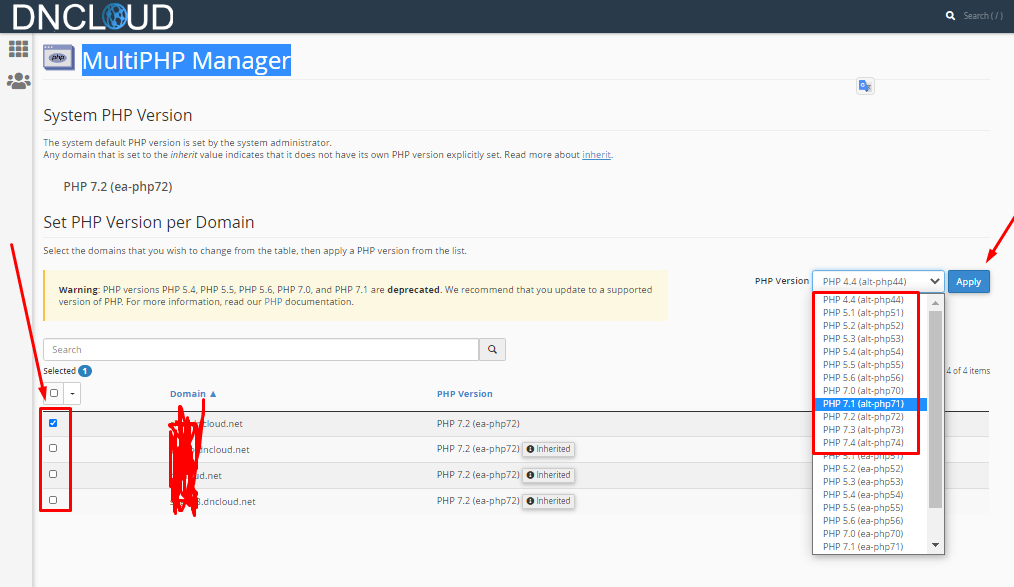Open the apps grid icon in sidebar
The image size is (1014, 587).
point(18,48)
